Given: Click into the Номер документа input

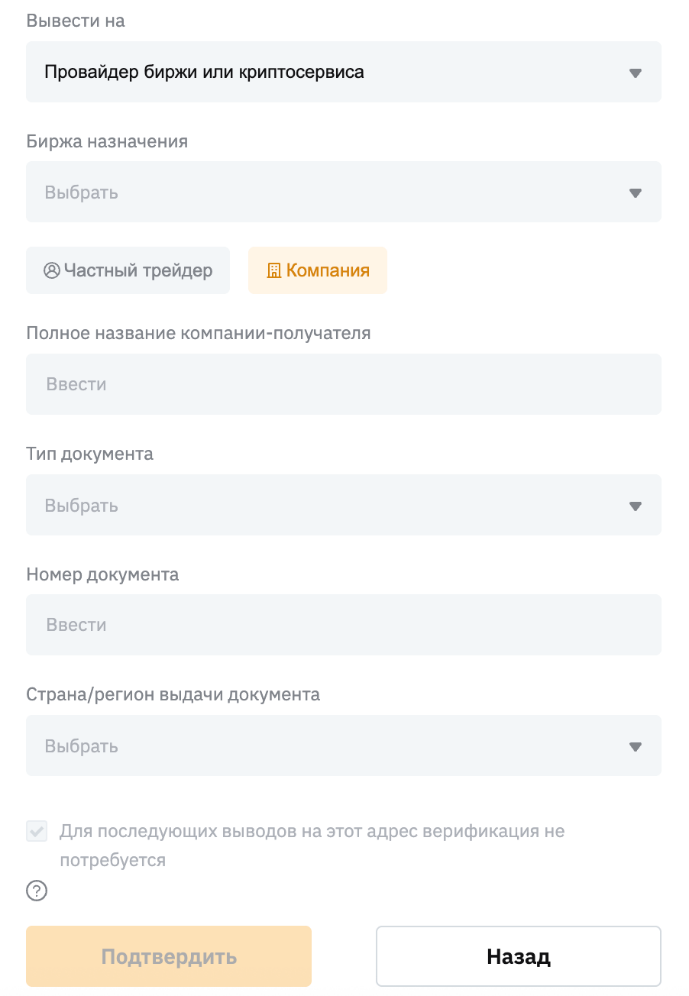Looking at the screenshot, I should 343,625.
